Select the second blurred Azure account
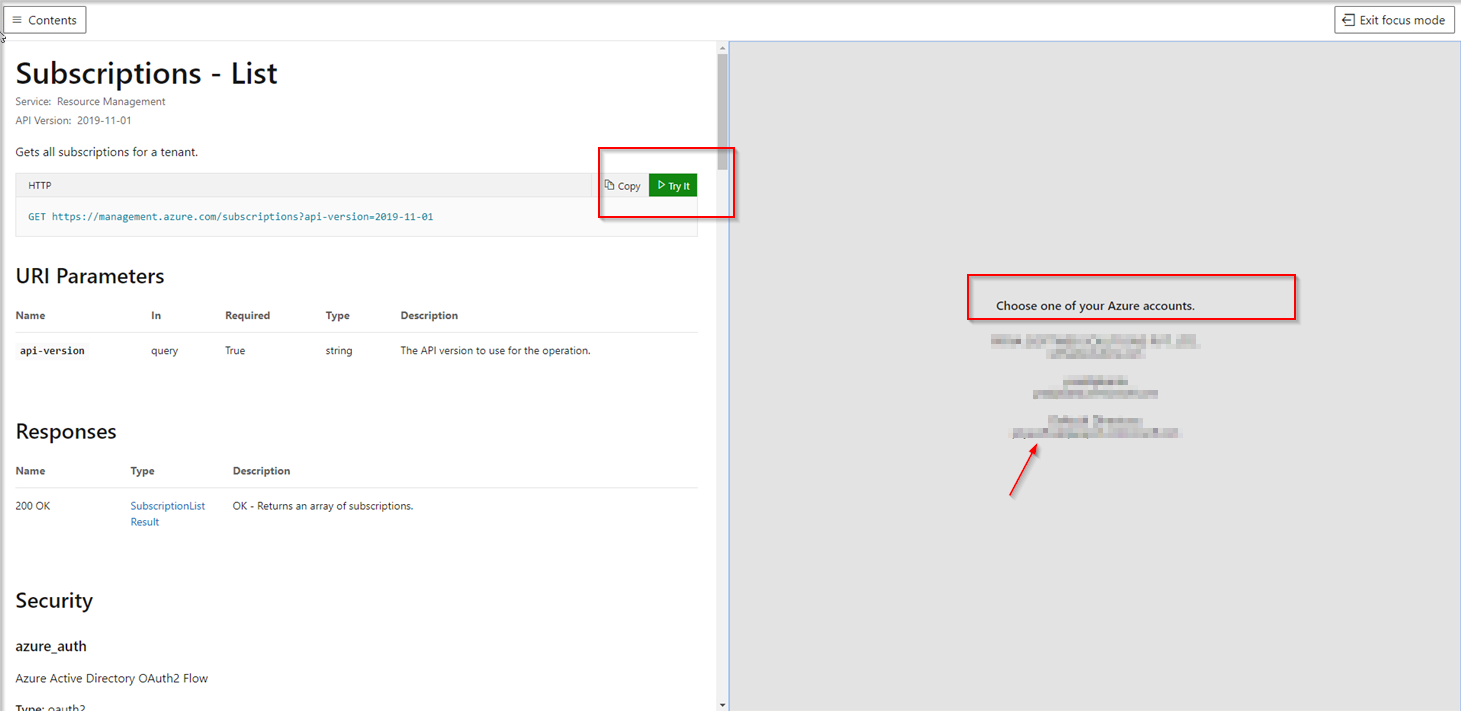The image size is (1461, 711). (1095, 388)
